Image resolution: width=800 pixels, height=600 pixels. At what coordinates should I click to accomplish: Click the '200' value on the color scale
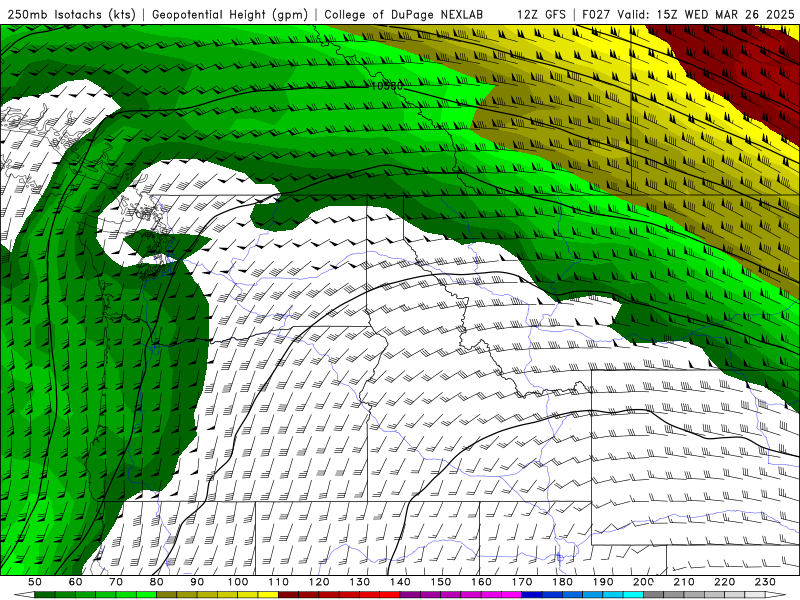643,582
